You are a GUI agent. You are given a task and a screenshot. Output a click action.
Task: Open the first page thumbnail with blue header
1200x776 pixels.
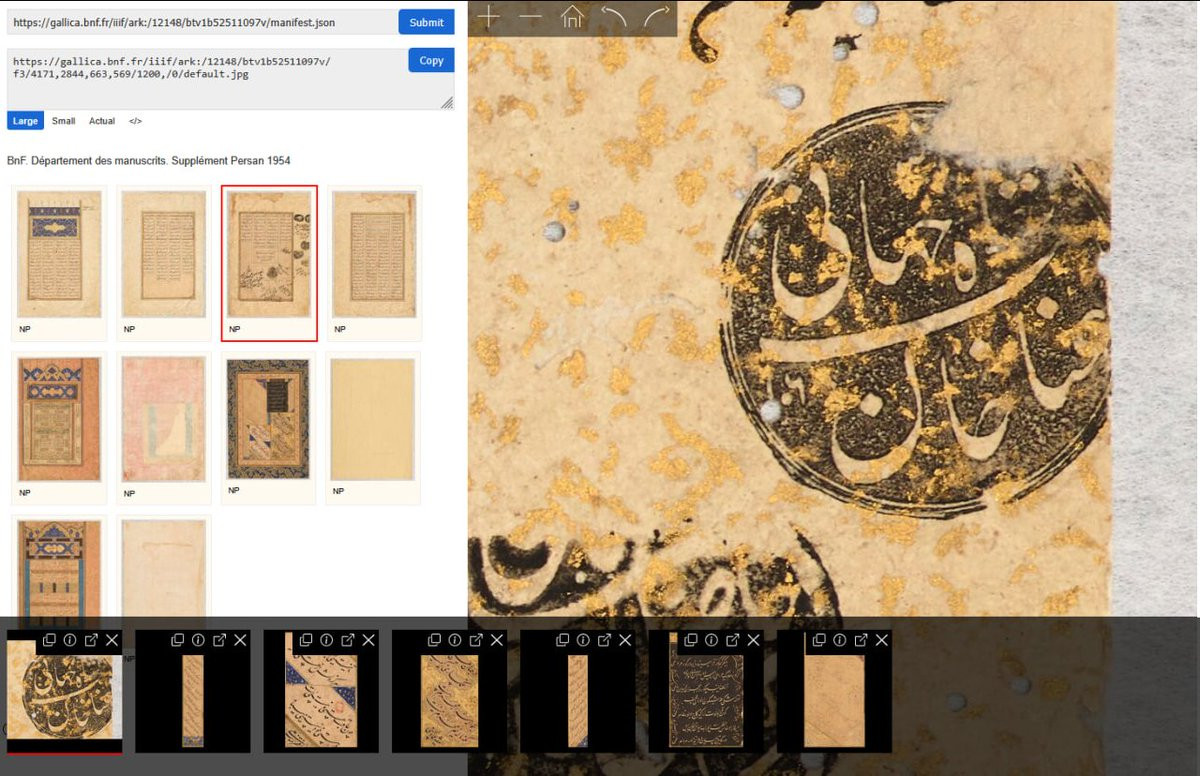[59, 254]
